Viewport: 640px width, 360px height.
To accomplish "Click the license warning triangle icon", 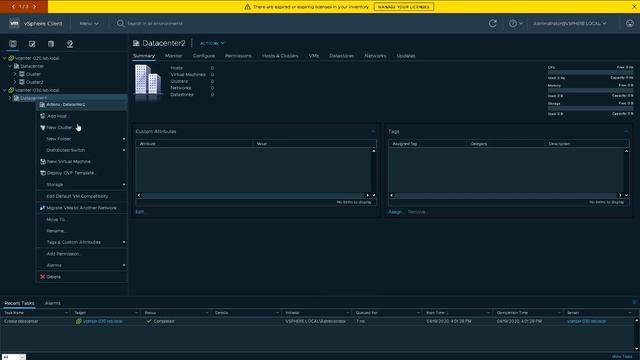I will (247, 7).
